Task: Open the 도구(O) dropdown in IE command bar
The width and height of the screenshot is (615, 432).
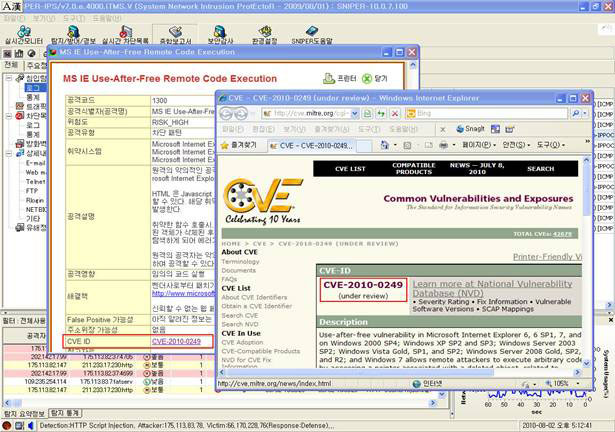Action: tap(551, 145)
